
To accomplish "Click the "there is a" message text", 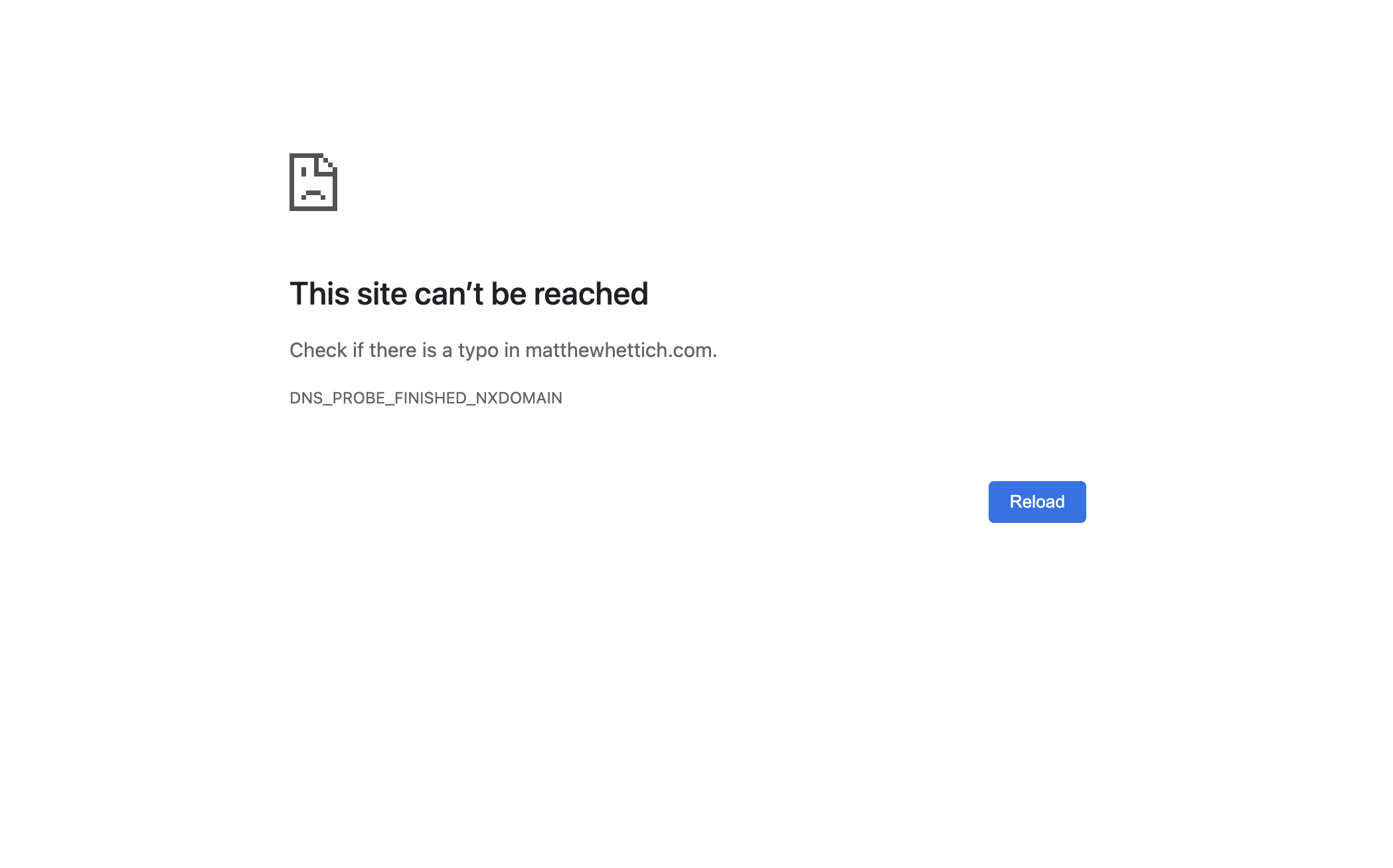I will [410, 350].
